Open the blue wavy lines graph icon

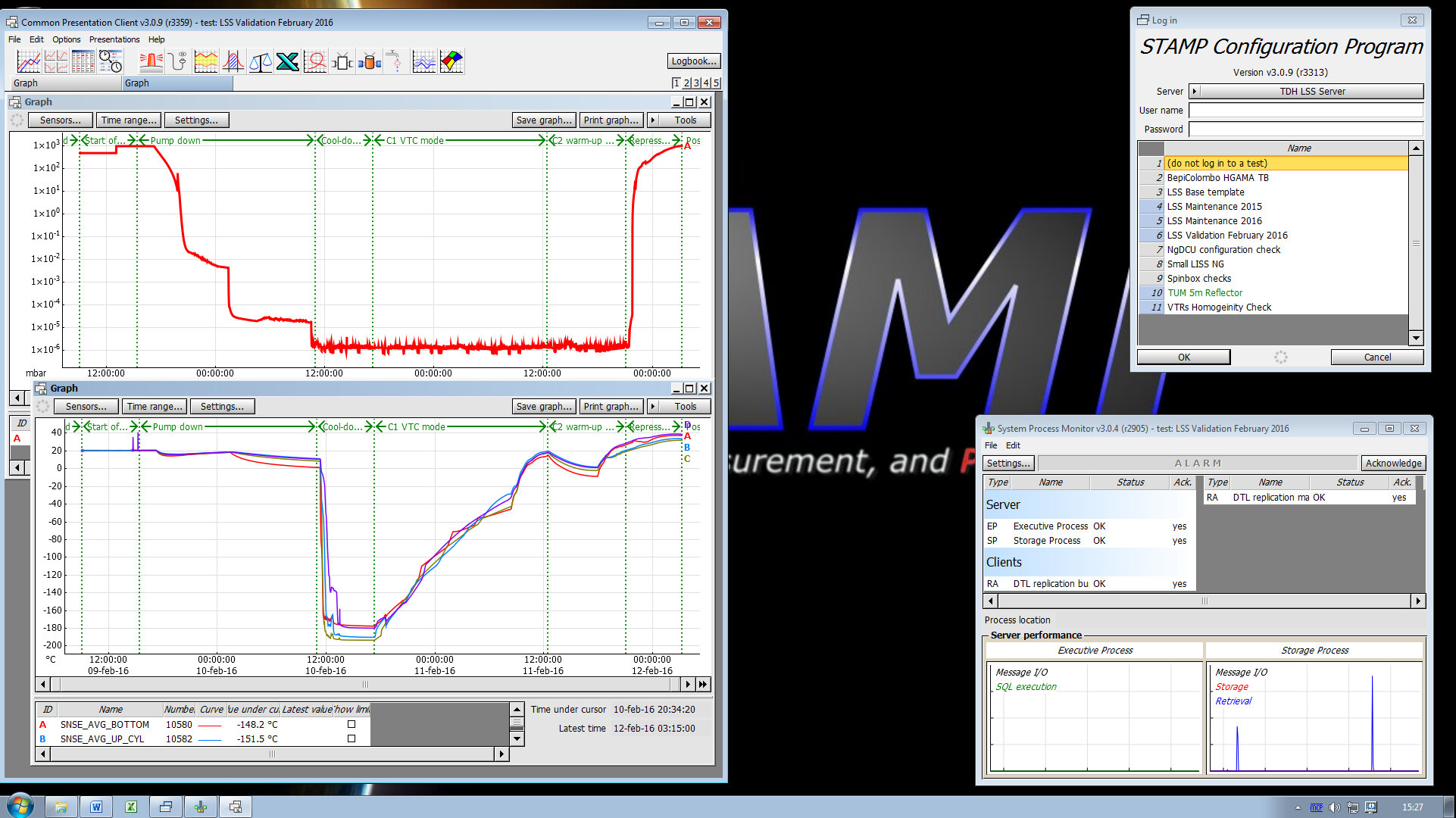point(424,61)
